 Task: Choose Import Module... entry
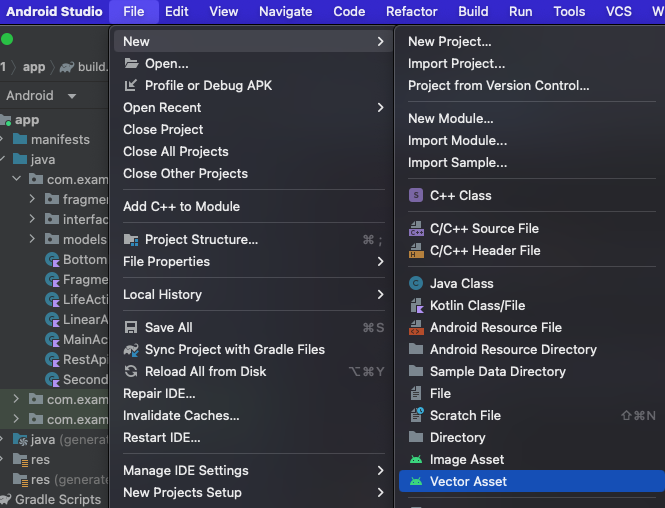point(457,141)
